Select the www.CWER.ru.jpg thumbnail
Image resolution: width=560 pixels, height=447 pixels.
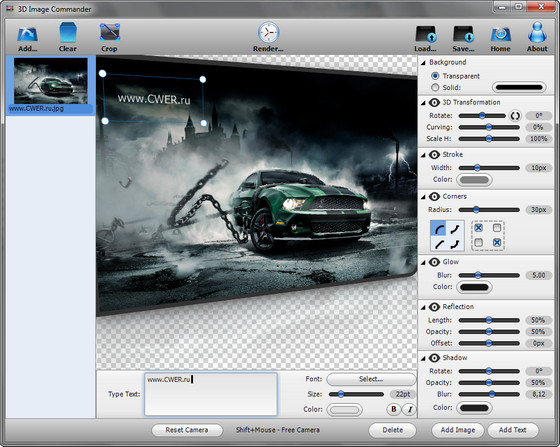50,85
